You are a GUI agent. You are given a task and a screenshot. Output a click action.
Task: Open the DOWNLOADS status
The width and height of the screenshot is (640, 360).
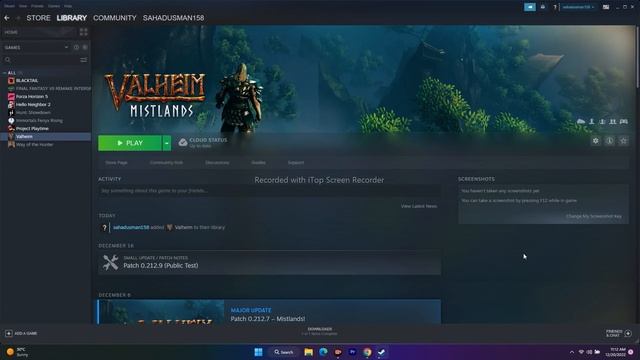pos(320,331)
